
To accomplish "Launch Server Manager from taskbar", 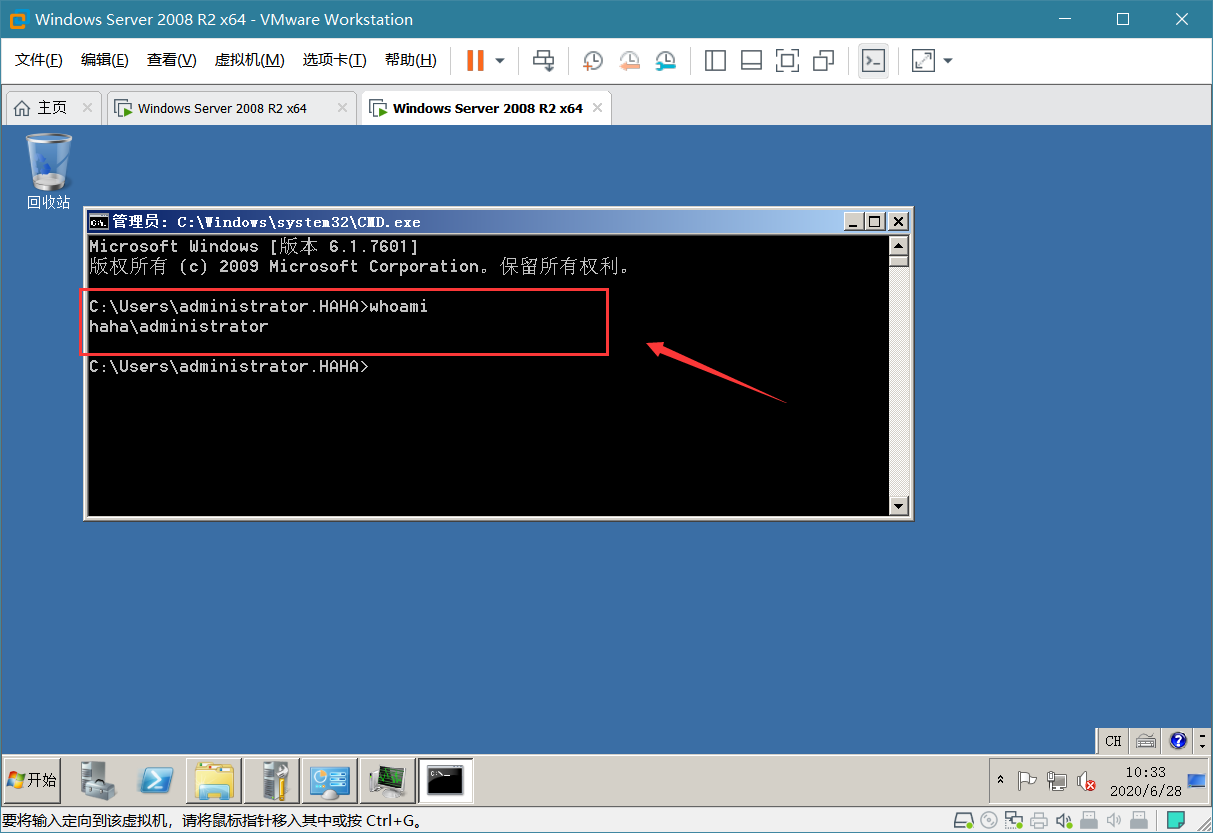I will coord(99,781).
